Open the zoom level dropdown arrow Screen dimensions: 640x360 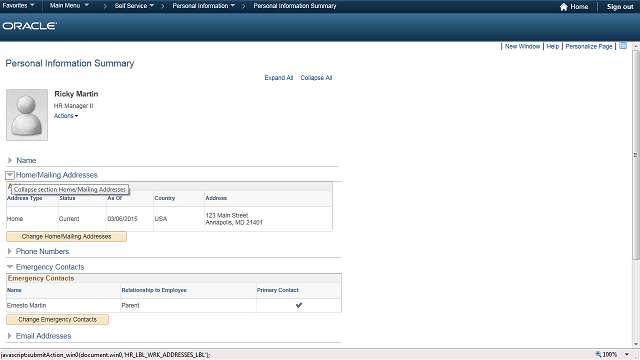(x=627, y=354)
